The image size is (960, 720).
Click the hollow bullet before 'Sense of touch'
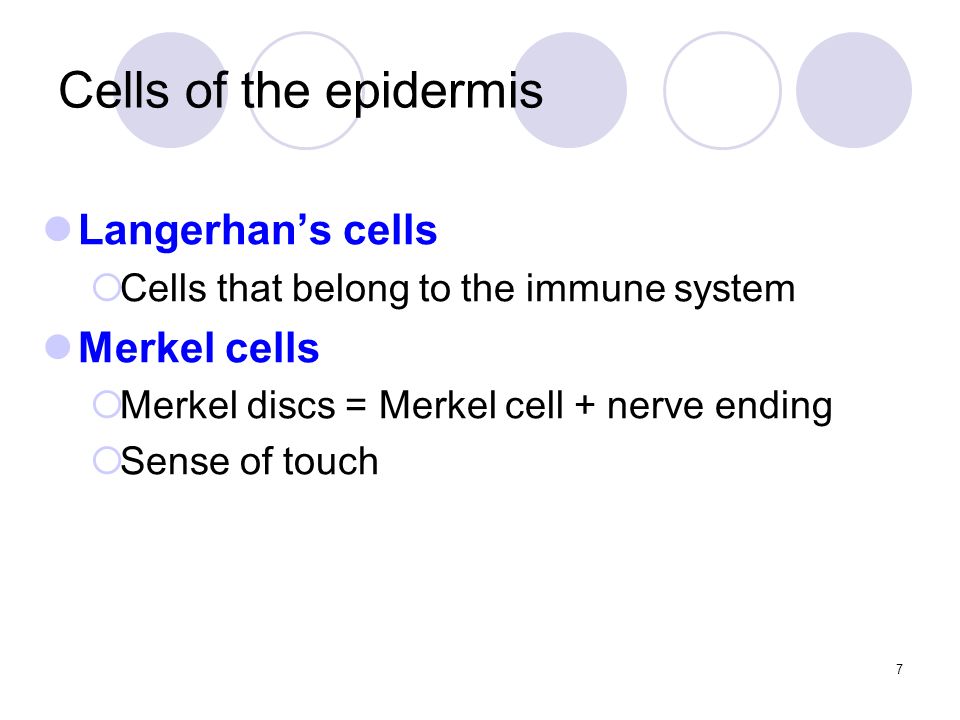(106, 460)
